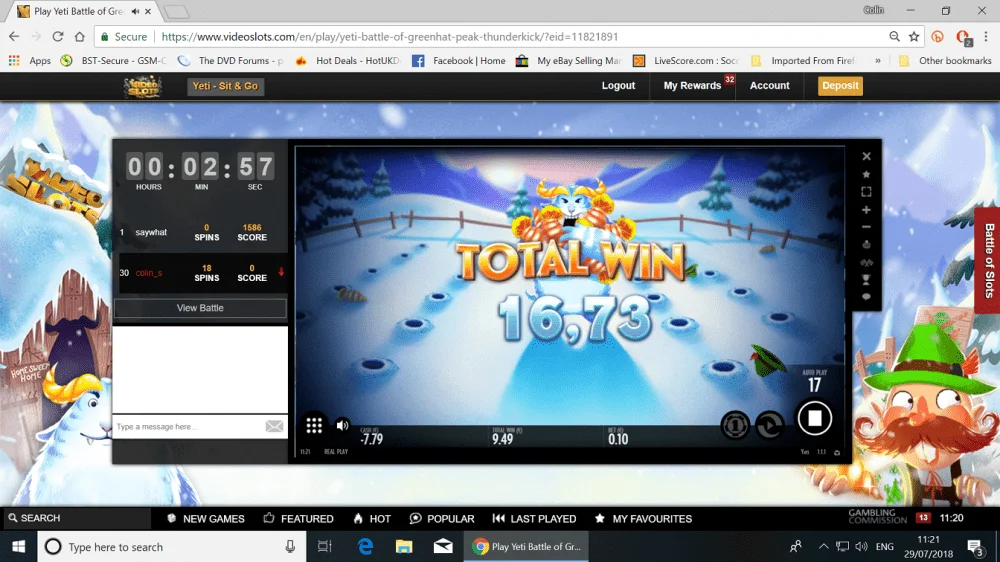Open POPULAR games category
This screenshot has width=1000, height=562.
click(442, 519)
